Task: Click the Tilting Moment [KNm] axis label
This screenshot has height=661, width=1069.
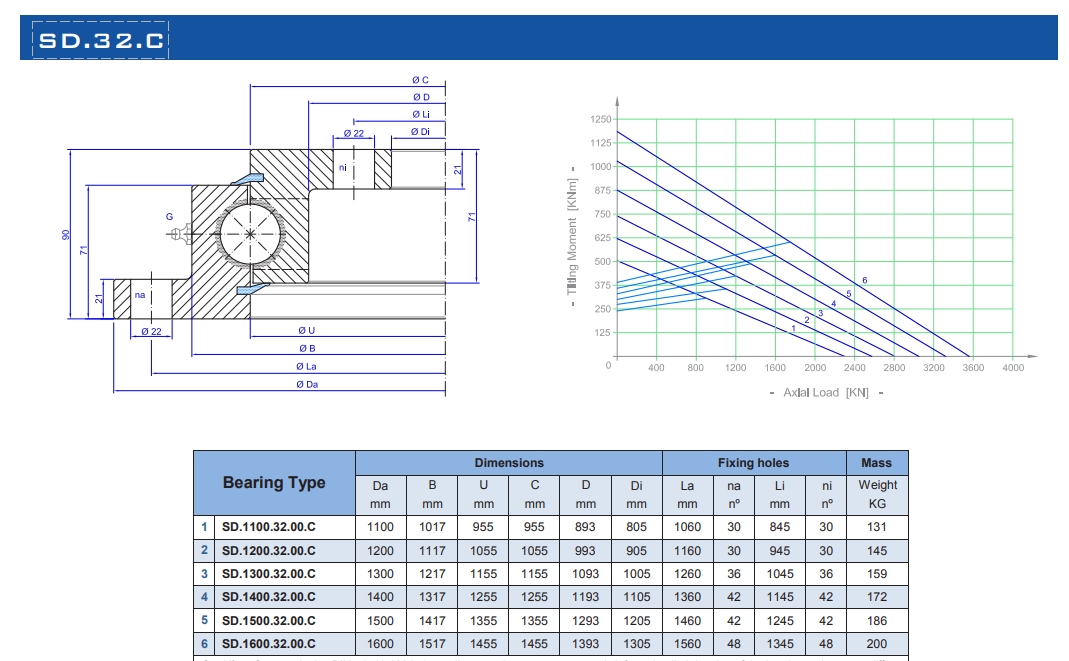Action: [572, 237]
